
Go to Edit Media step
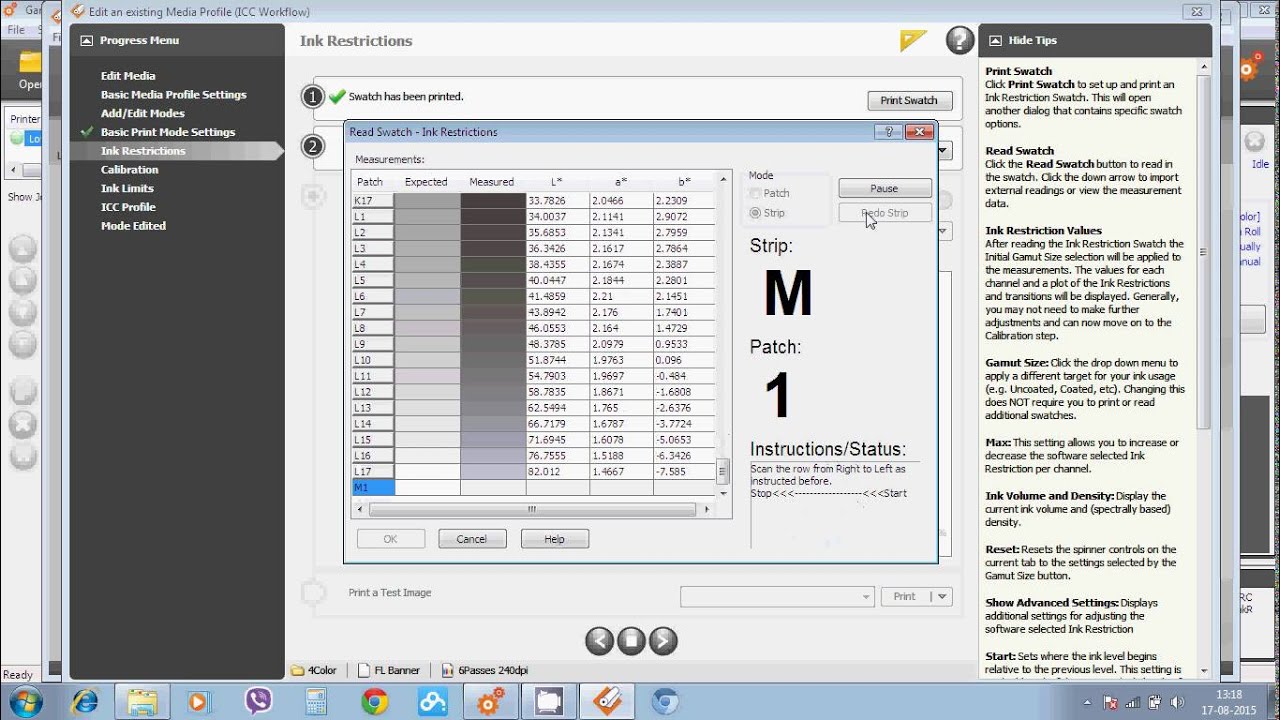click(x=128, y=76)
